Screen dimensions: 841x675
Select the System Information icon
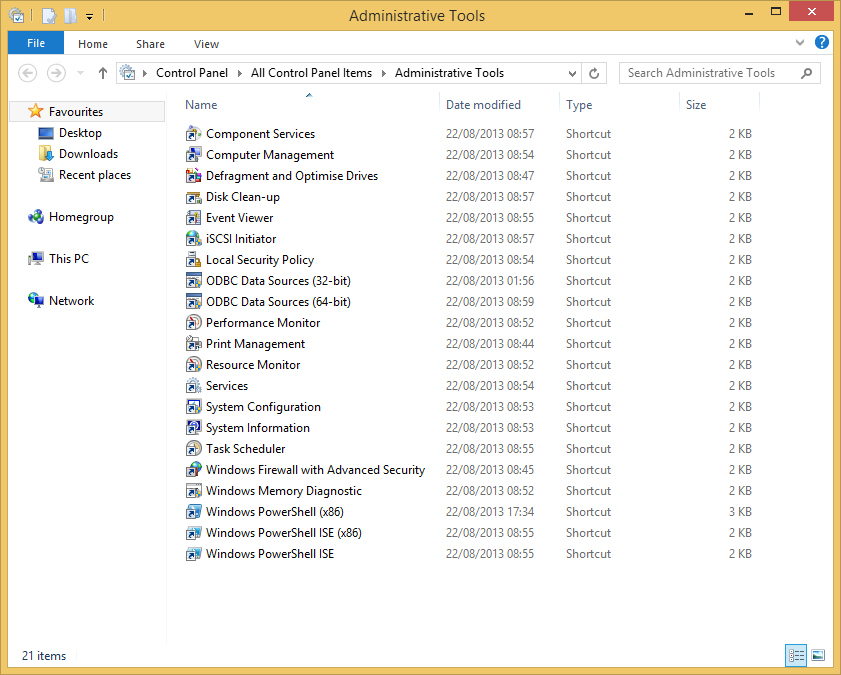tap(193, 428)
